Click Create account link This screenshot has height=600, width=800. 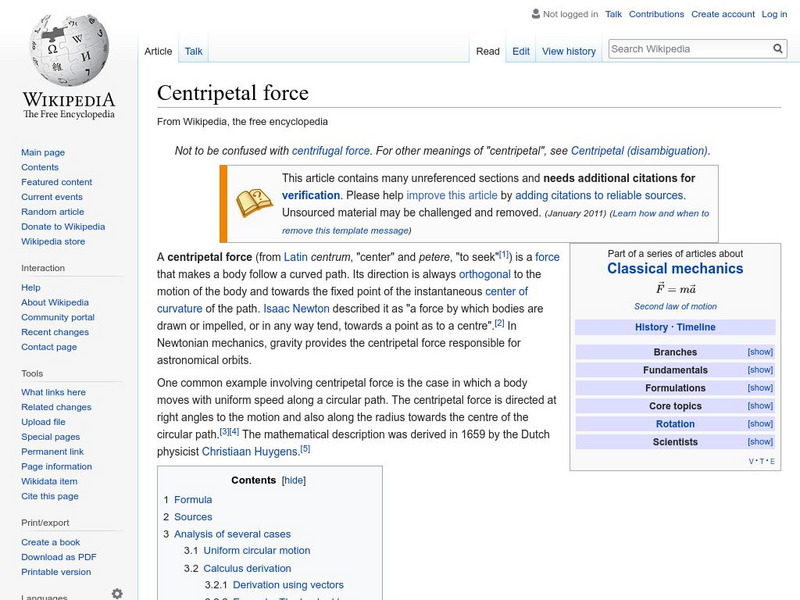coord(723,14)
